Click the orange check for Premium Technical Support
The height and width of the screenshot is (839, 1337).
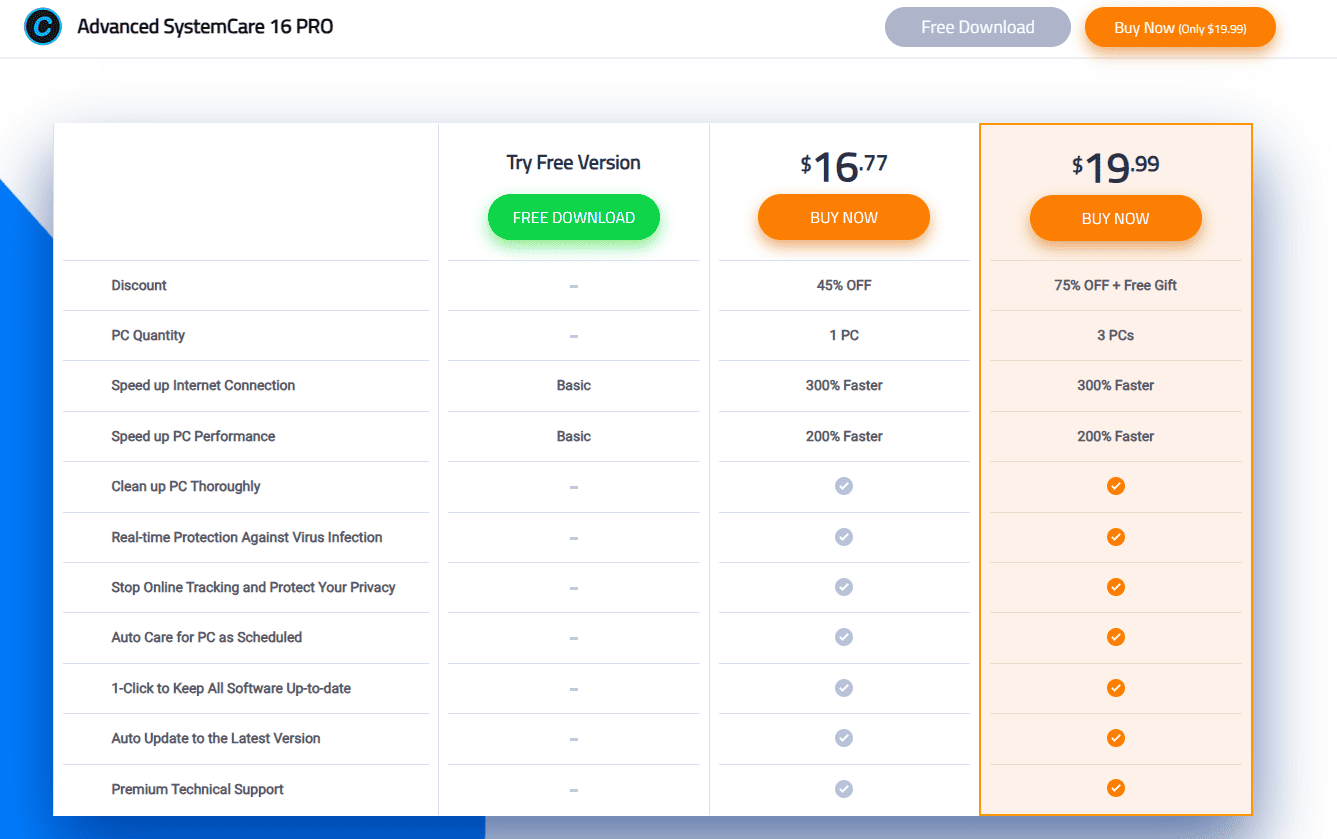1116,789
